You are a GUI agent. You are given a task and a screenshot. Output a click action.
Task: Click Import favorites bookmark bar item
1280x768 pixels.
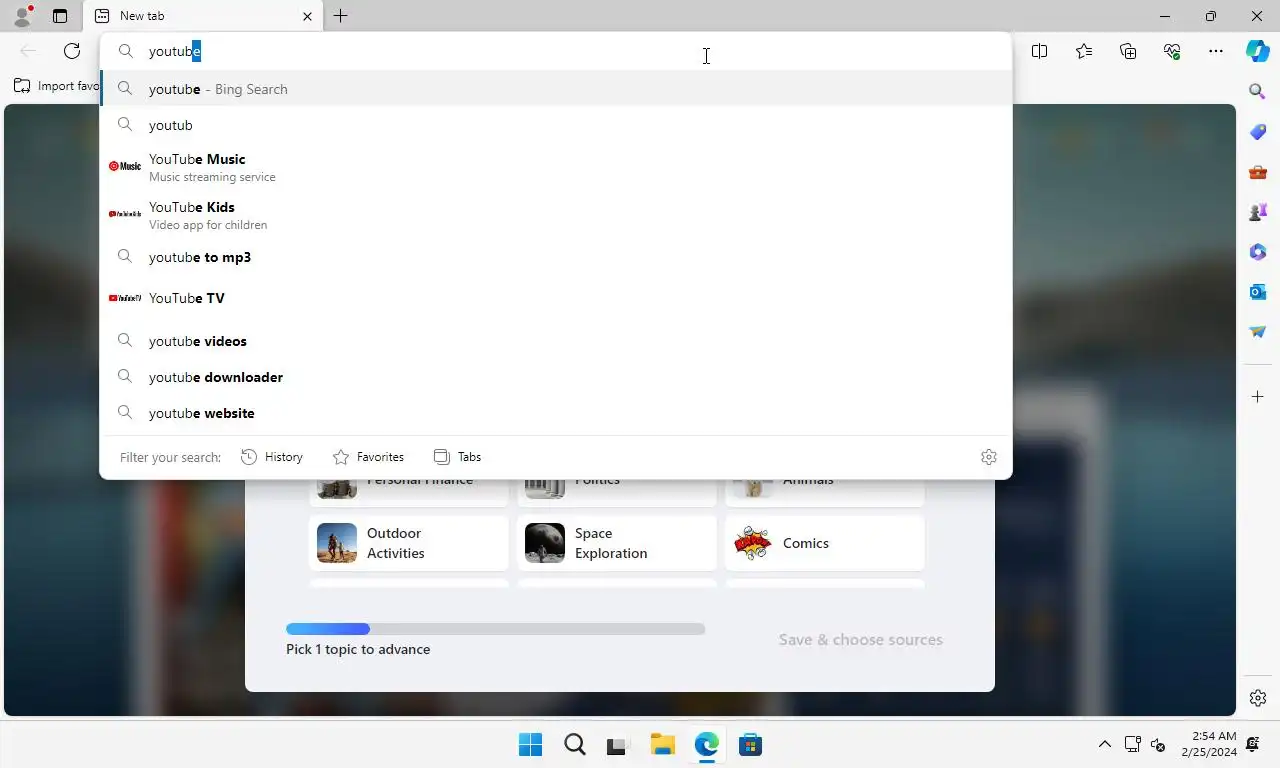click(x=57, y=86)
